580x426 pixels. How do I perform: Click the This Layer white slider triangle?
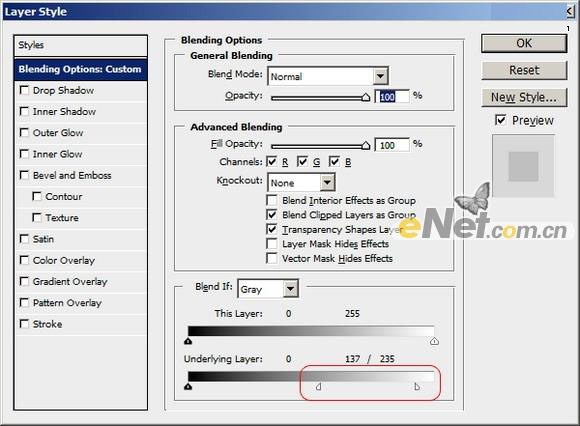(x=434, y=341)
